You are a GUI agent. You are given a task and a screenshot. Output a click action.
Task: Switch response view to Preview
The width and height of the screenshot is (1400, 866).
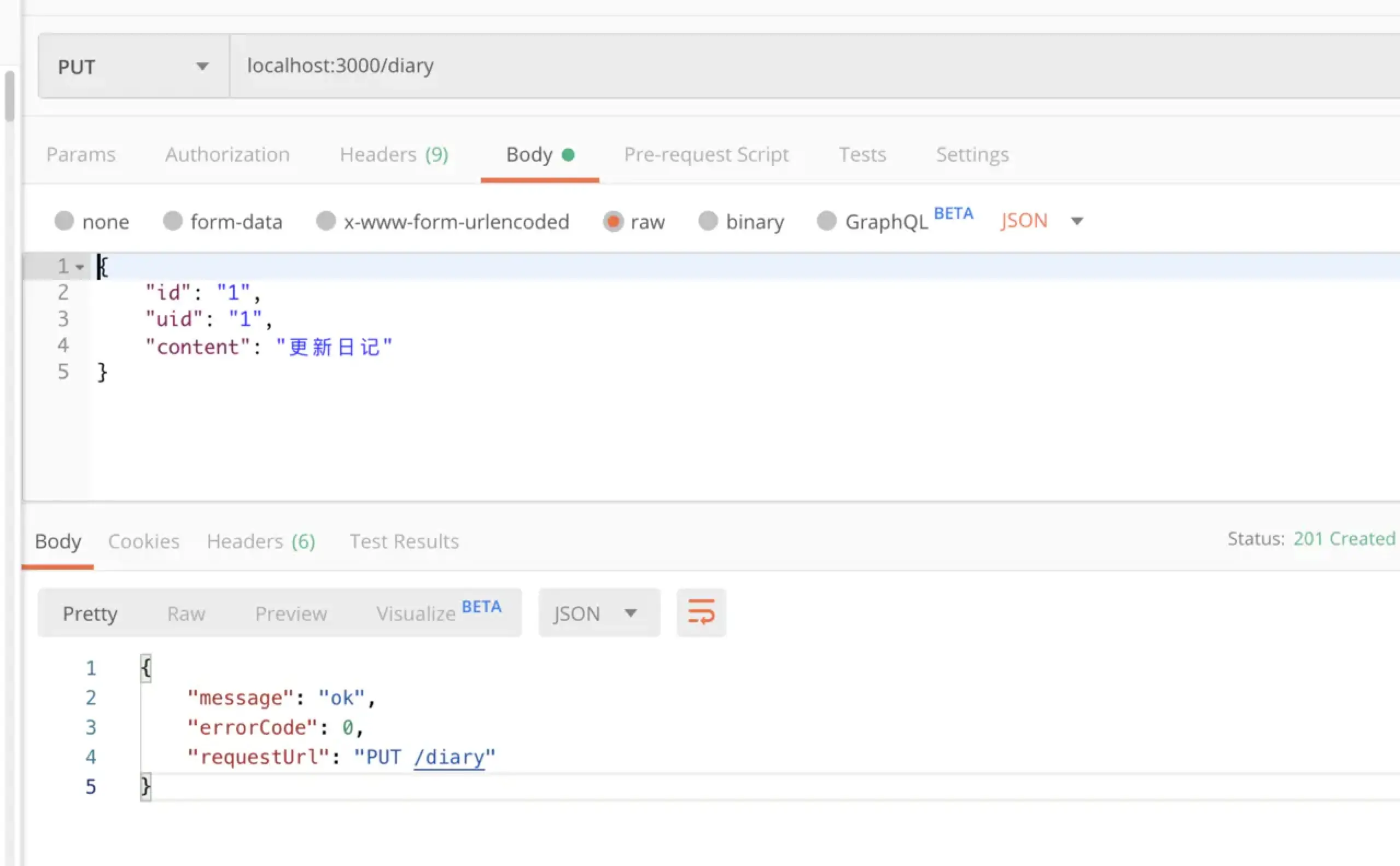point(291,613)
